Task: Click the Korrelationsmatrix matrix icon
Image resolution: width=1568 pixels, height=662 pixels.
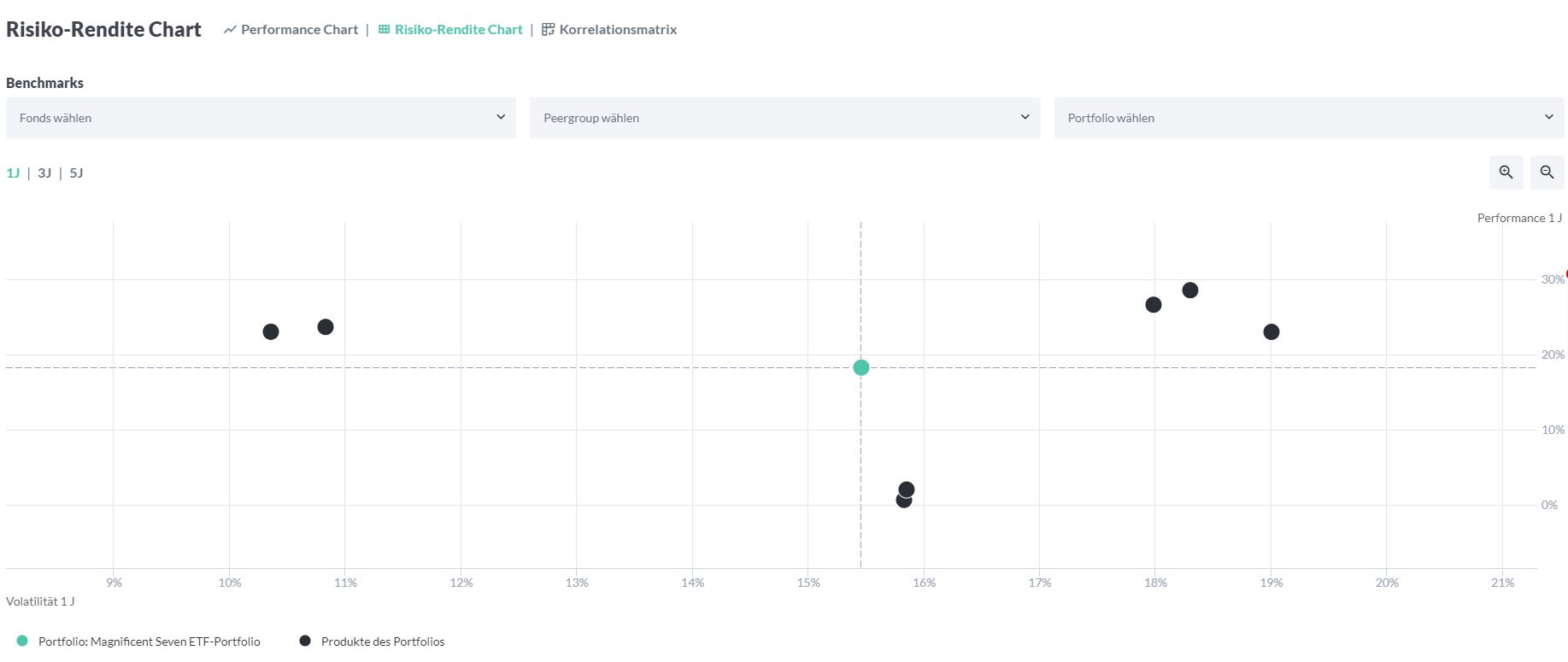Action: (549, 30)
